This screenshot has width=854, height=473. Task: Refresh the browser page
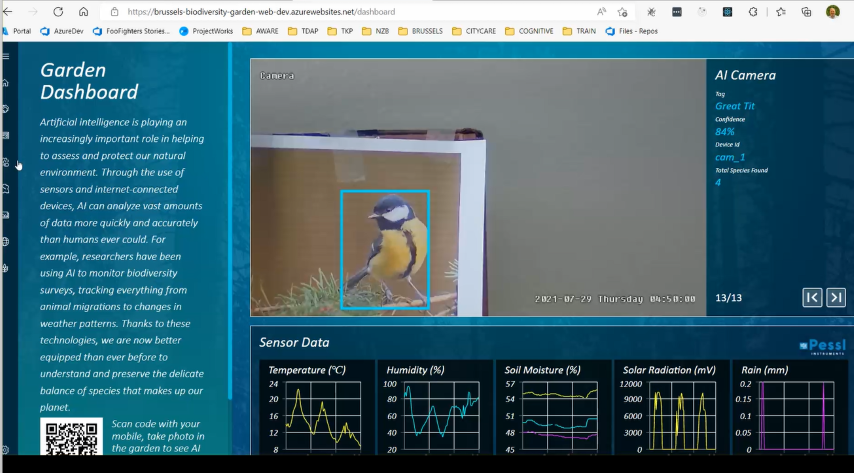click(x=58, y=12)
